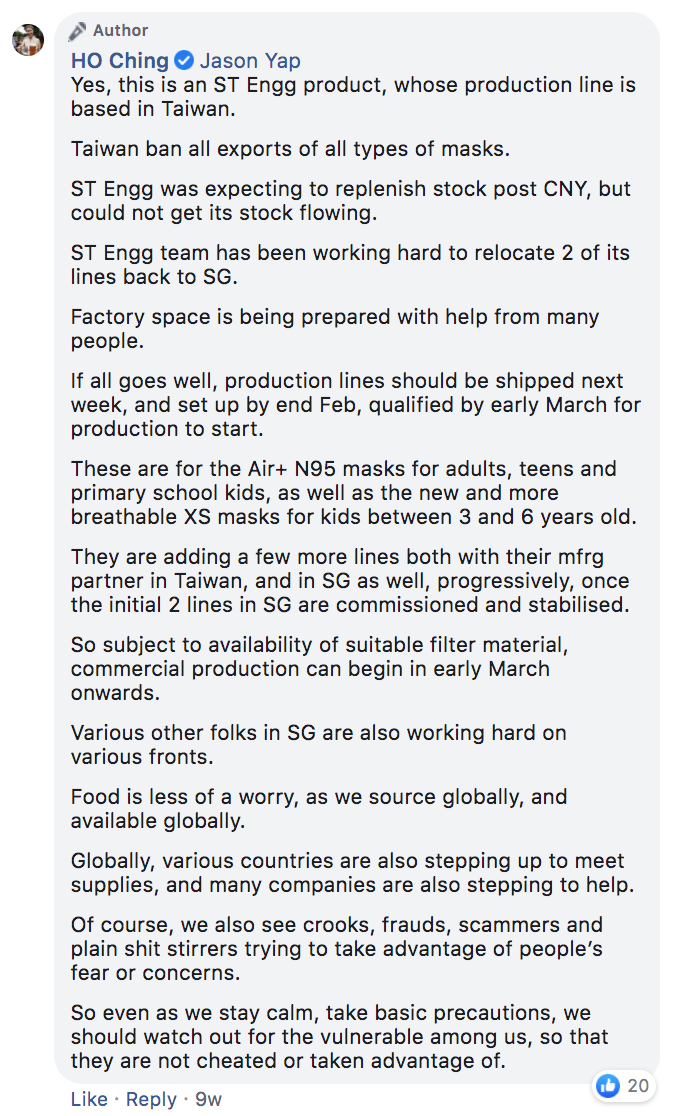Like this comment via the Like link
Viewport: 674px width, 1116px height.
click(x=89, y=1099)
